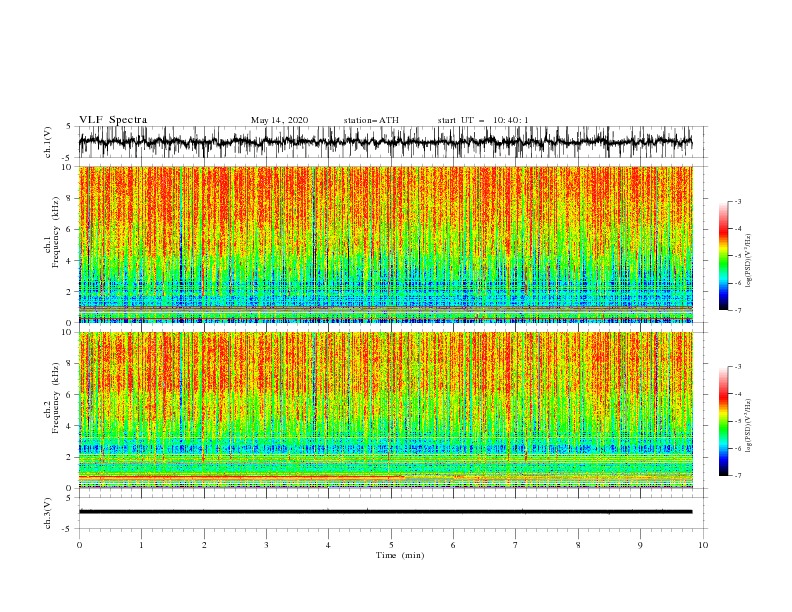Click the '-3' value on ch.1 colorbar

click(737, 201)
